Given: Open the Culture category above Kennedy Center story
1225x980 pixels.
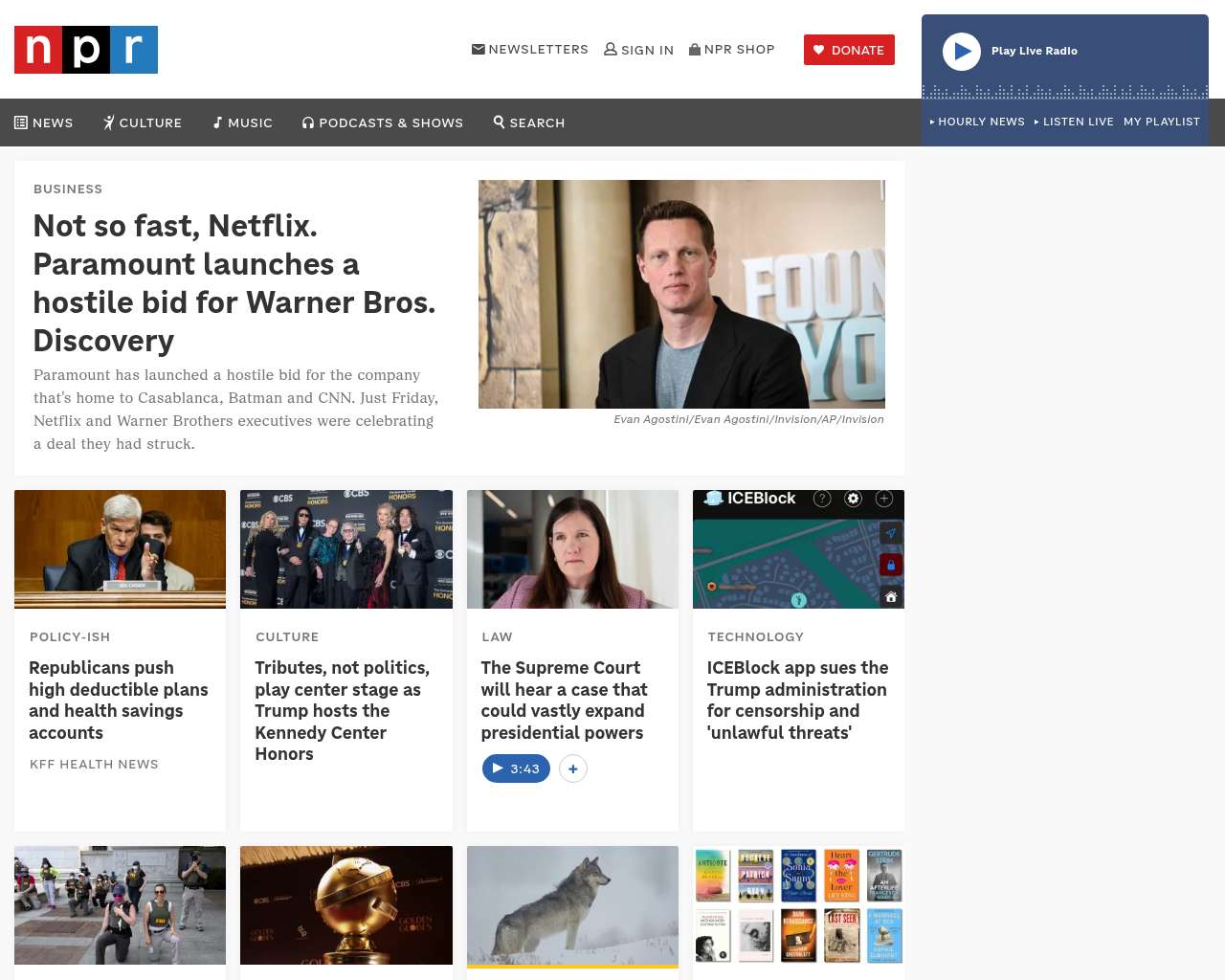Looking at the screenshot, I should click(287, 636).
